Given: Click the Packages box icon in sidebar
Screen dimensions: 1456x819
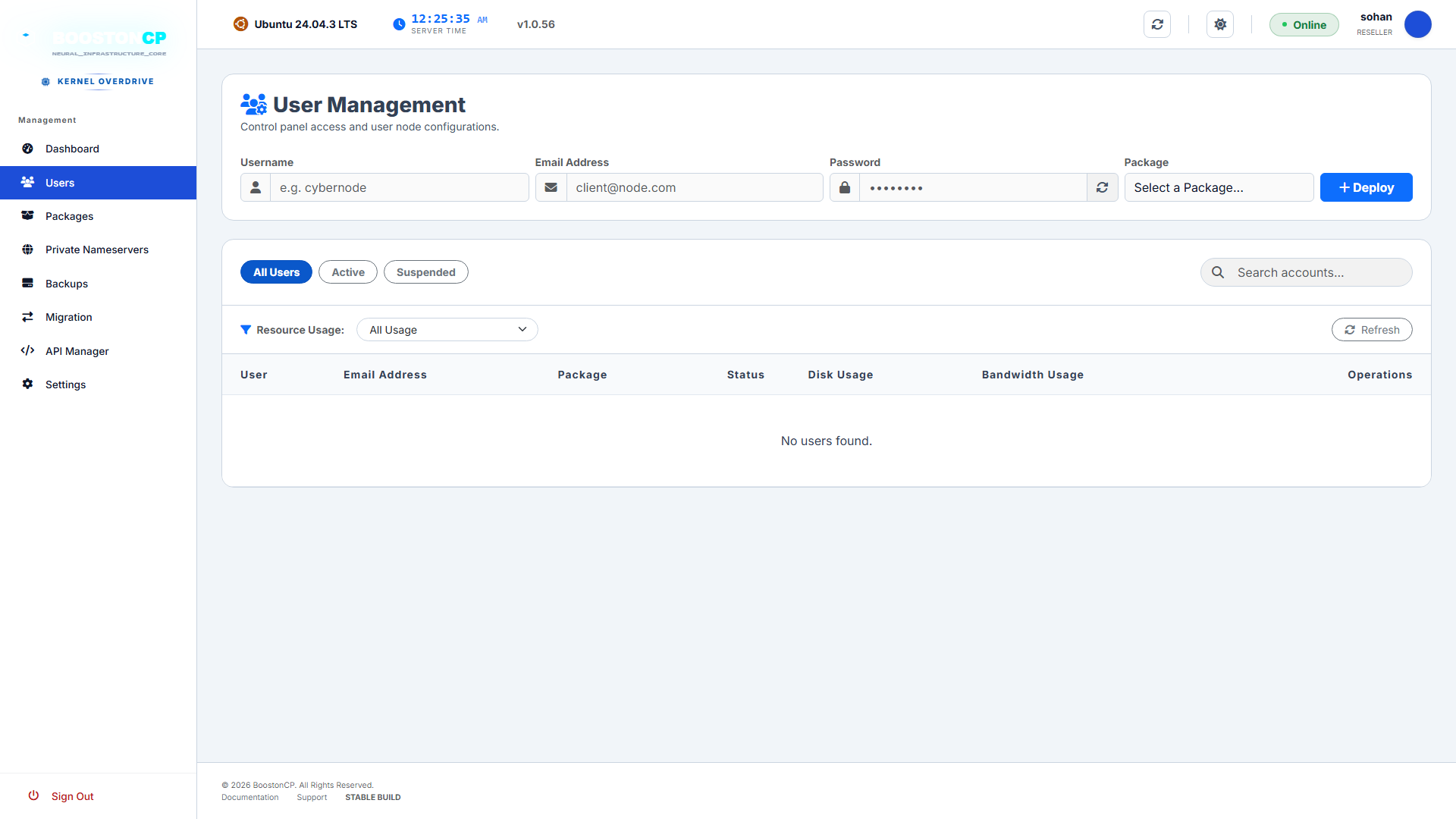Looking at the screenshot, I should 28,216.
